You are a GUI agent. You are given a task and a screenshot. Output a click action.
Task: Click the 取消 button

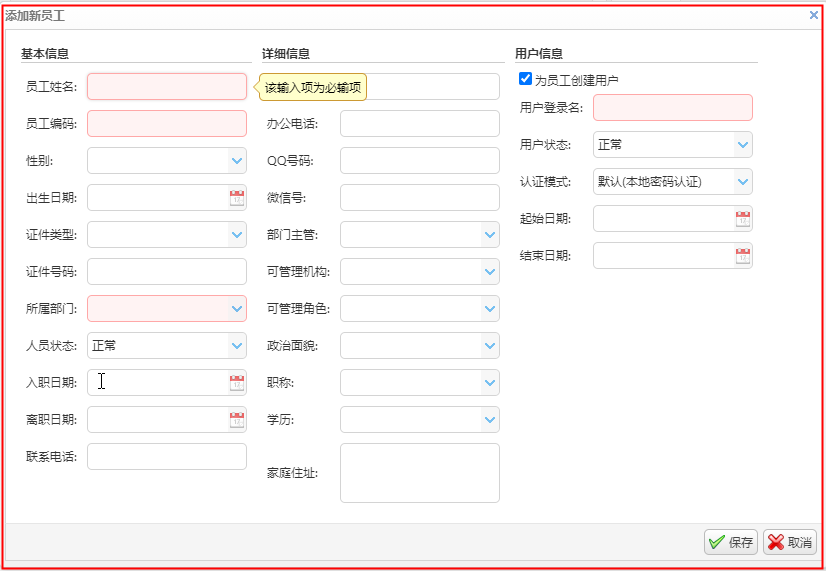790,542
